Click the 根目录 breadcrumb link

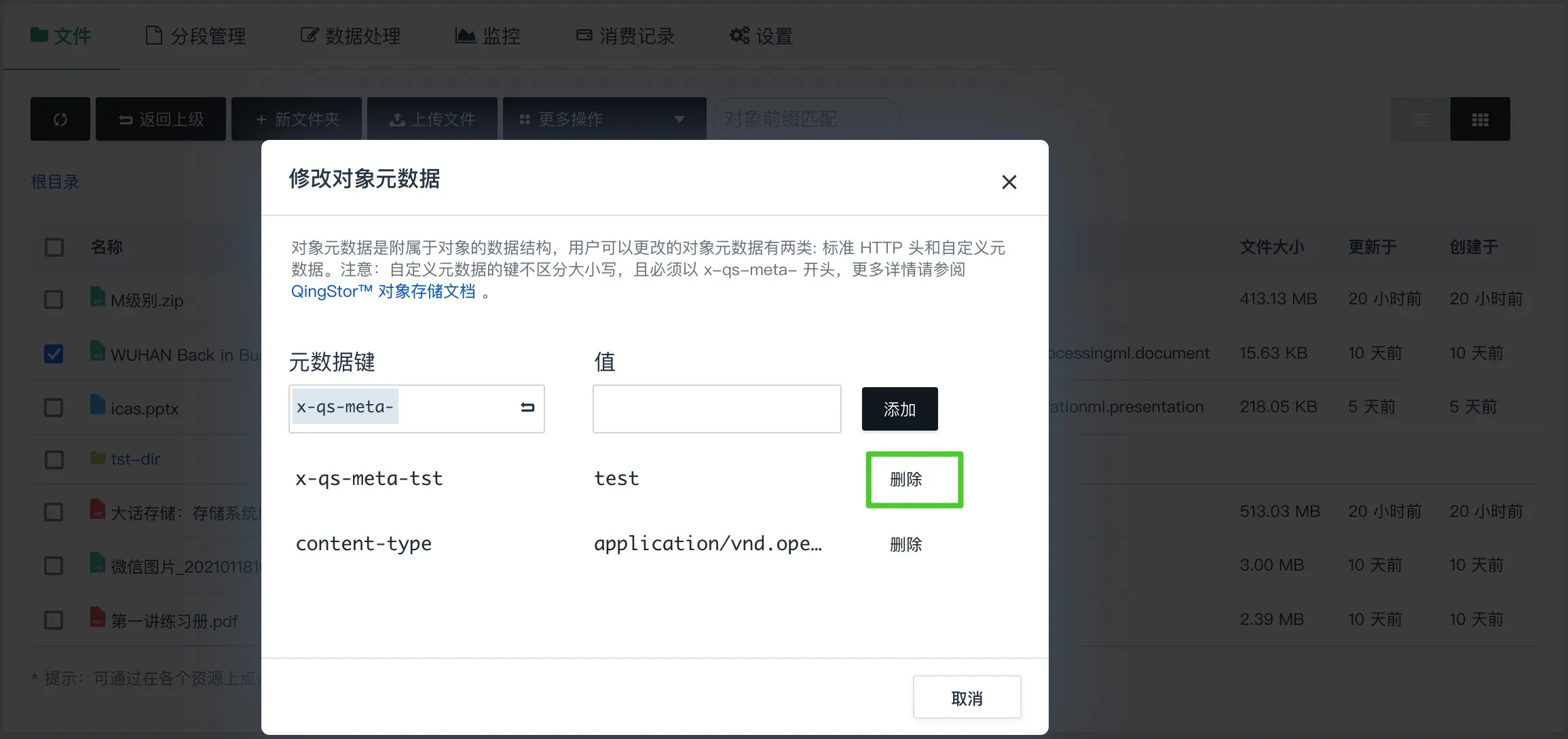[55, 182]
